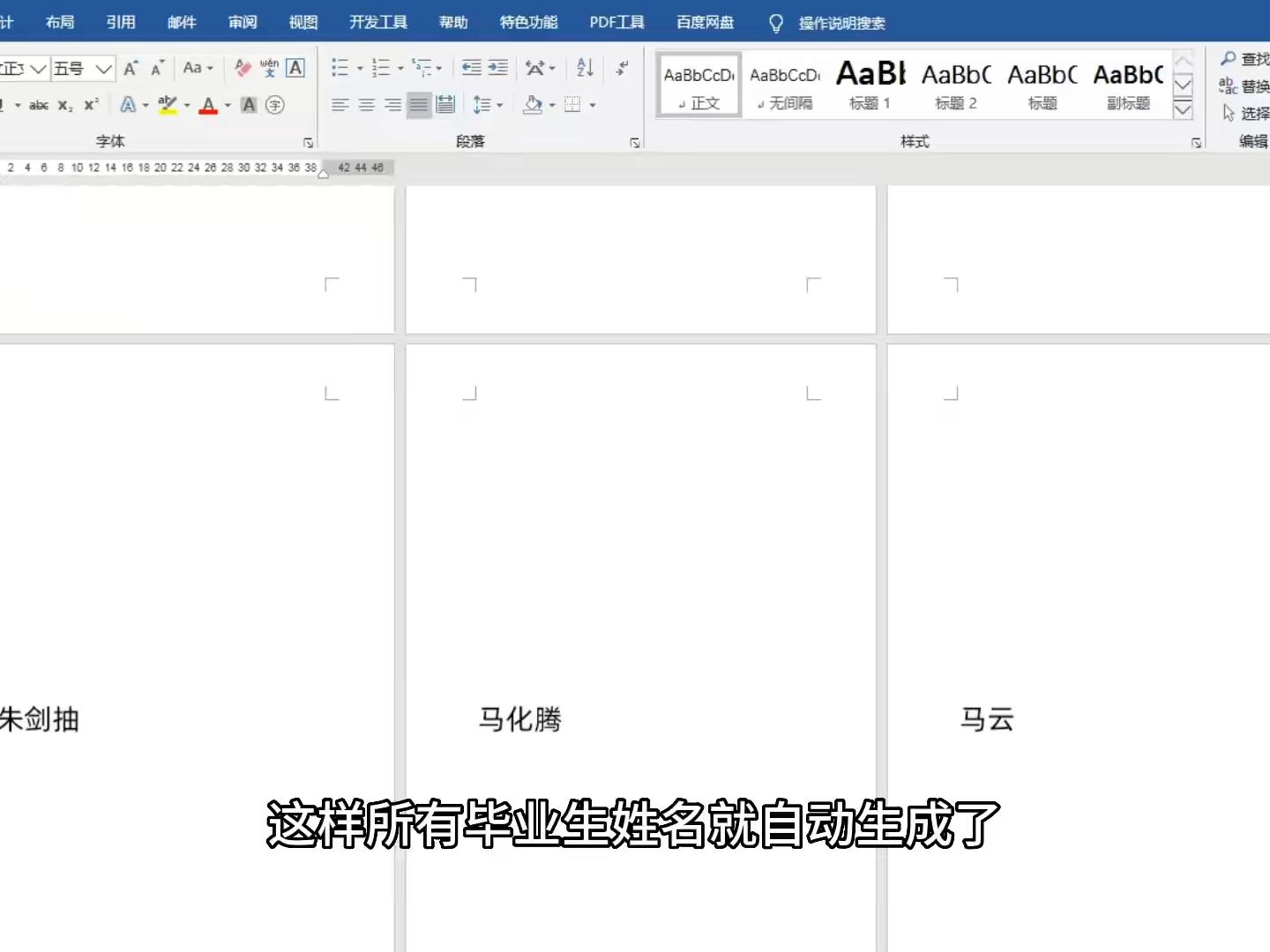Viewport: 1270px width, 952px height.
Task: Click the Find 查找 magnifier icon
Action: (x=1229, y=59)
